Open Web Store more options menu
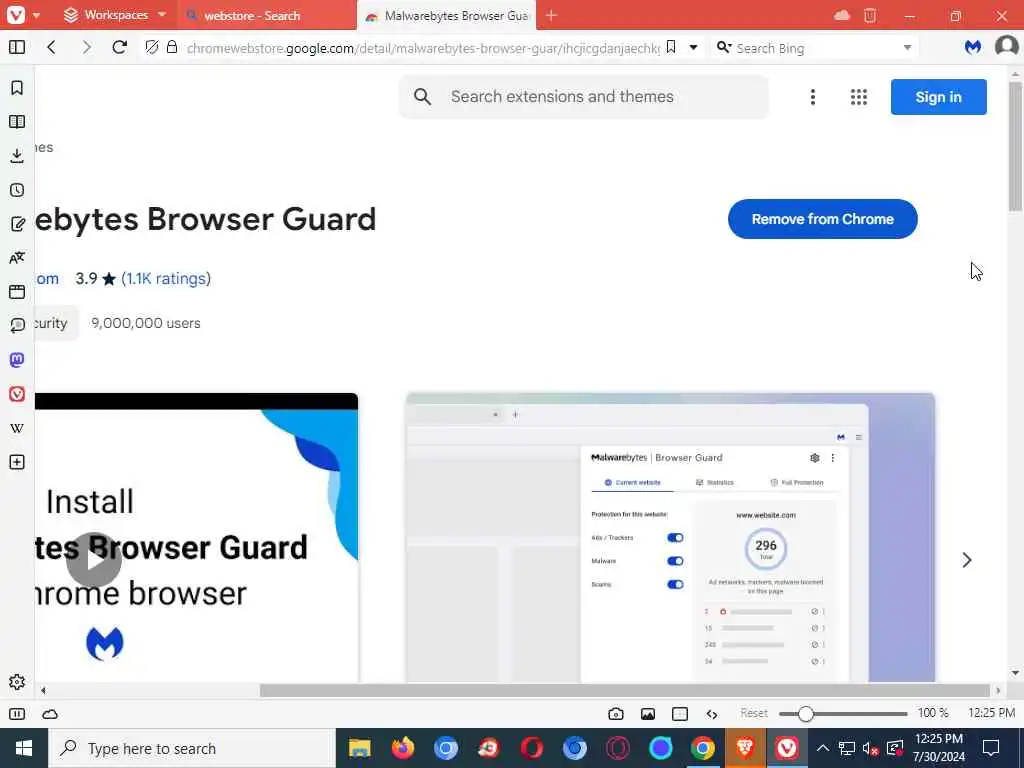The width and height of the screenshot is (1024, 768). [x=812, y=97]
